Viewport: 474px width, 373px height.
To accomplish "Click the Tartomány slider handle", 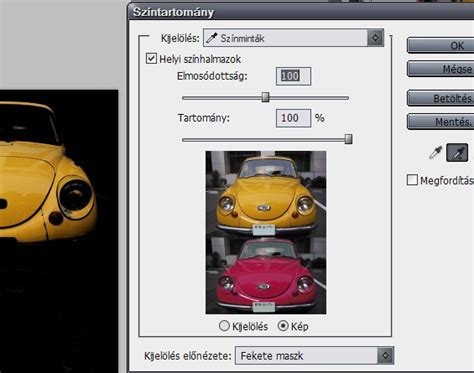I will (x=348, y=139).
